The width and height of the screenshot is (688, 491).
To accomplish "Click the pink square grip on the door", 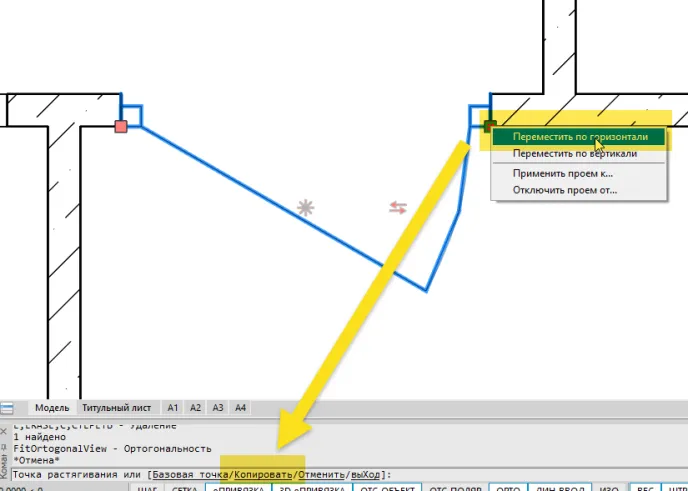I will point(121,127).
